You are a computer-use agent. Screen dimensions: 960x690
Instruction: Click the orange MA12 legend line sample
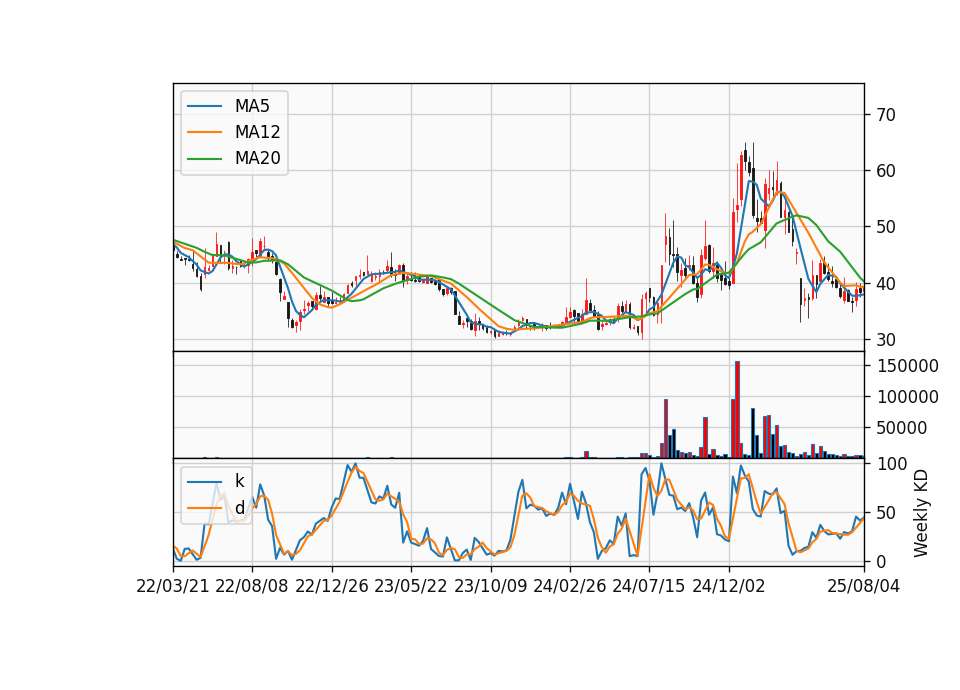[x=204, y=132]
